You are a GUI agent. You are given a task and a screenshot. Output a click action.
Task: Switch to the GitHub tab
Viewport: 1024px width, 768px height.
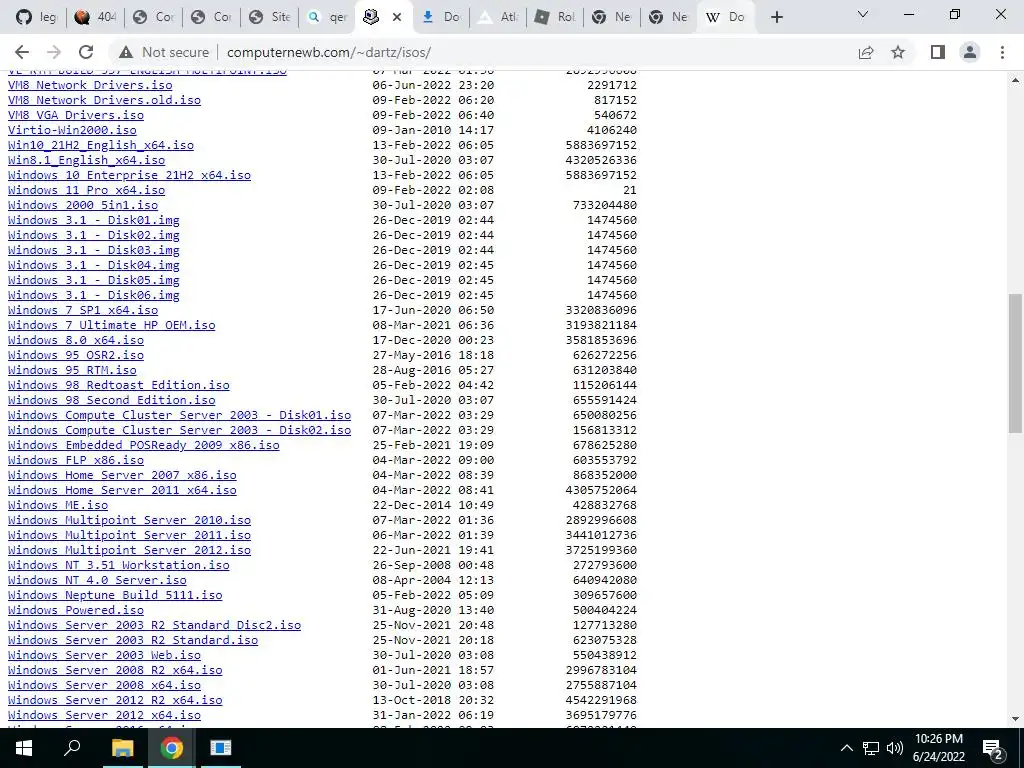pyautogui.click(x=37, y=17)
